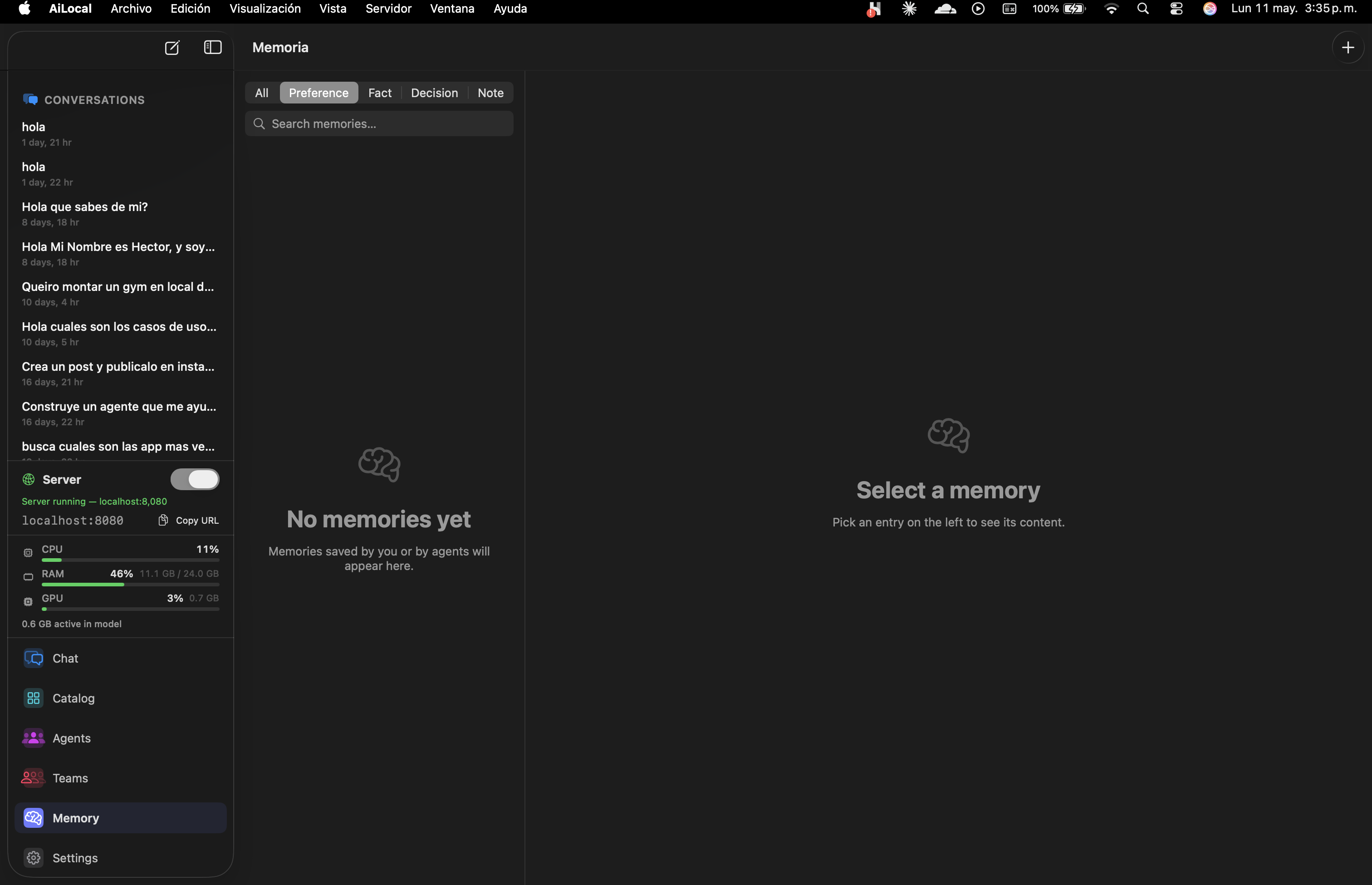Open the Visualización menu
The width and height of the screenshot is (1372, 885).
coord(265,9)
